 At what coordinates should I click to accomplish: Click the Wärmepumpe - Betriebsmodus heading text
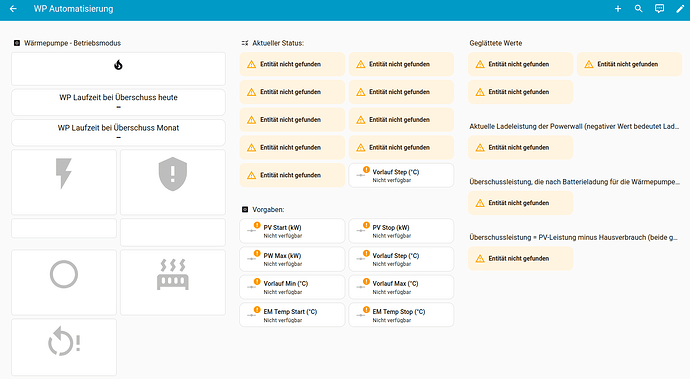click(73, 43)
